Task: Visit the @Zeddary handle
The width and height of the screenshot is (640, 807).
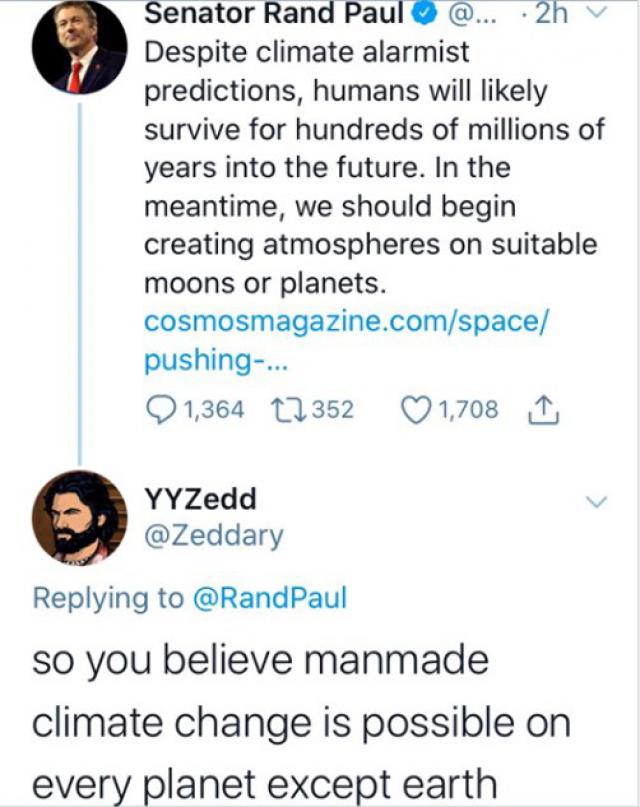Action: (x=214, y=535)
